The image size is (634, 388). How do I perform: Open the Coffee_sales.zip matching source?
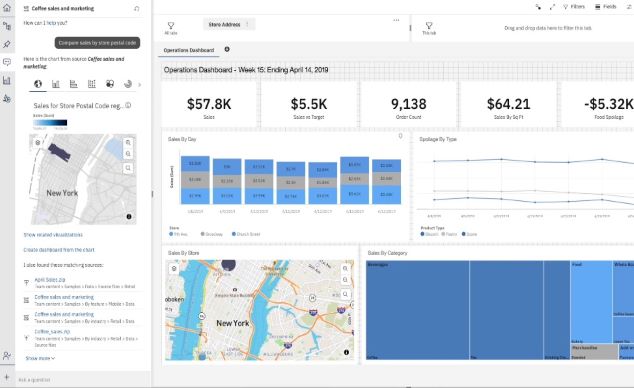[52, 331]
